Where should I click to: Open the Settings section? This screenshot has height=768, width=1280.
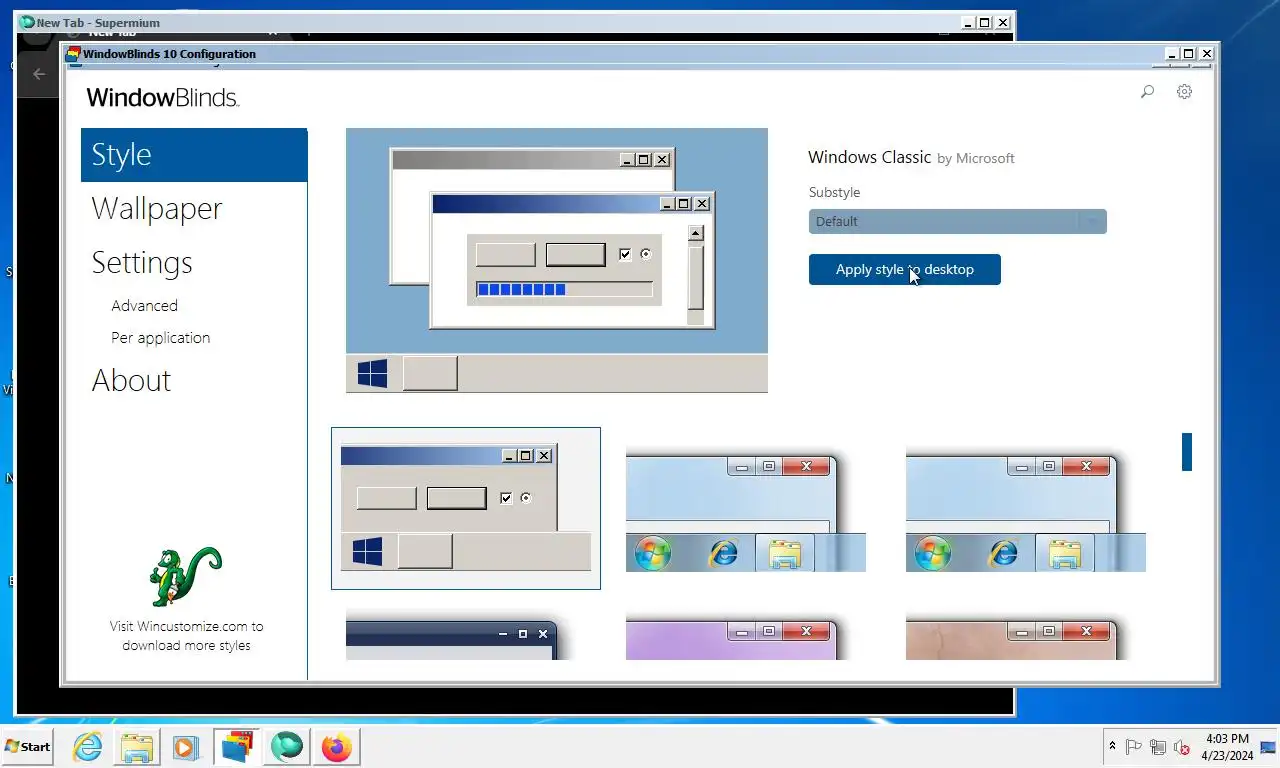click(142, 263)
